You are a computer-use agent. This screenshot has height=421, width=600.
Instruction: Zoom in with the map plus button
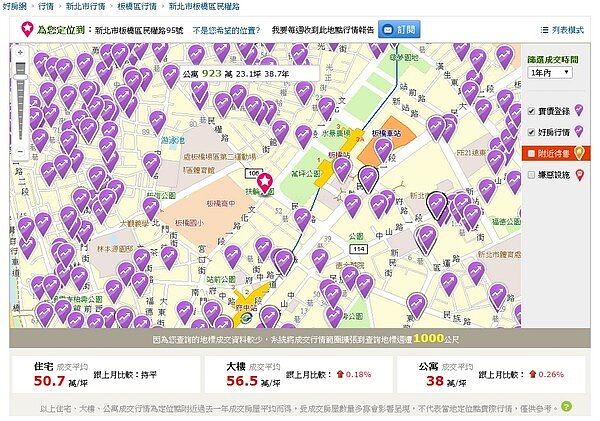point(20,52)
